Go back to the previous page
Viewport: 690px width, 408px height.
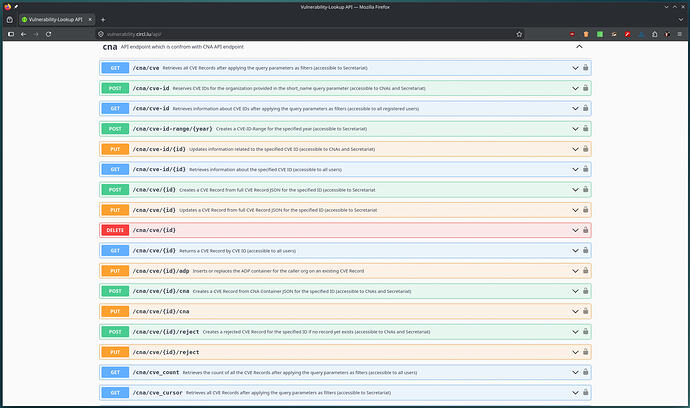(x=23, y=34)
